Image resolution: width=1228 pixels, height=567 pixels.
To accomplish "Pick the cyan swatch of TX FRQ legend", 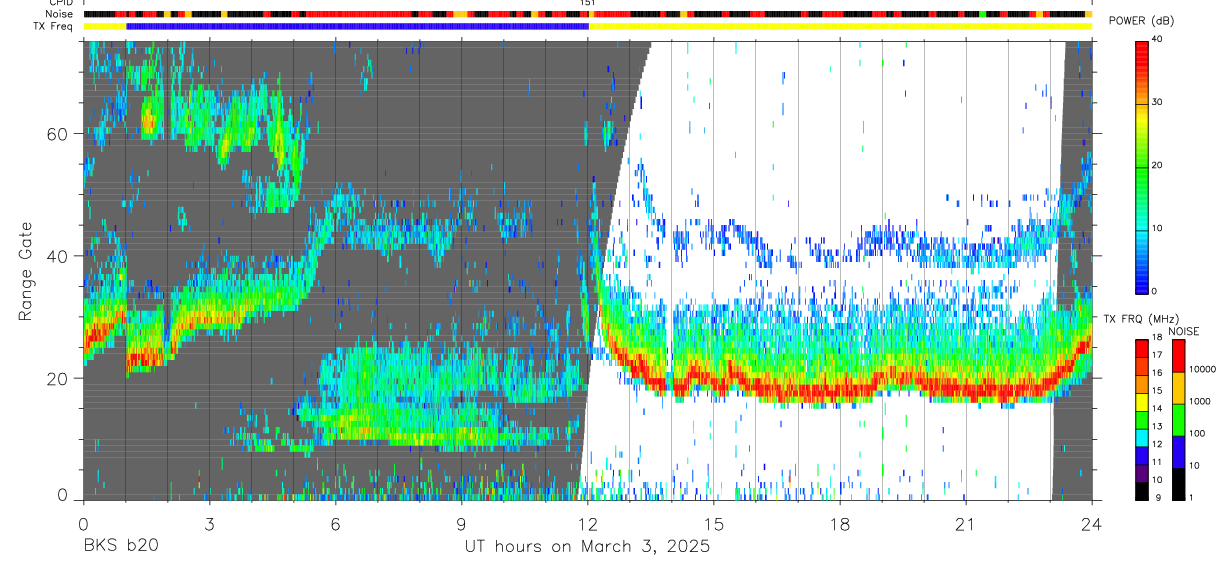I will (1141, 437).
